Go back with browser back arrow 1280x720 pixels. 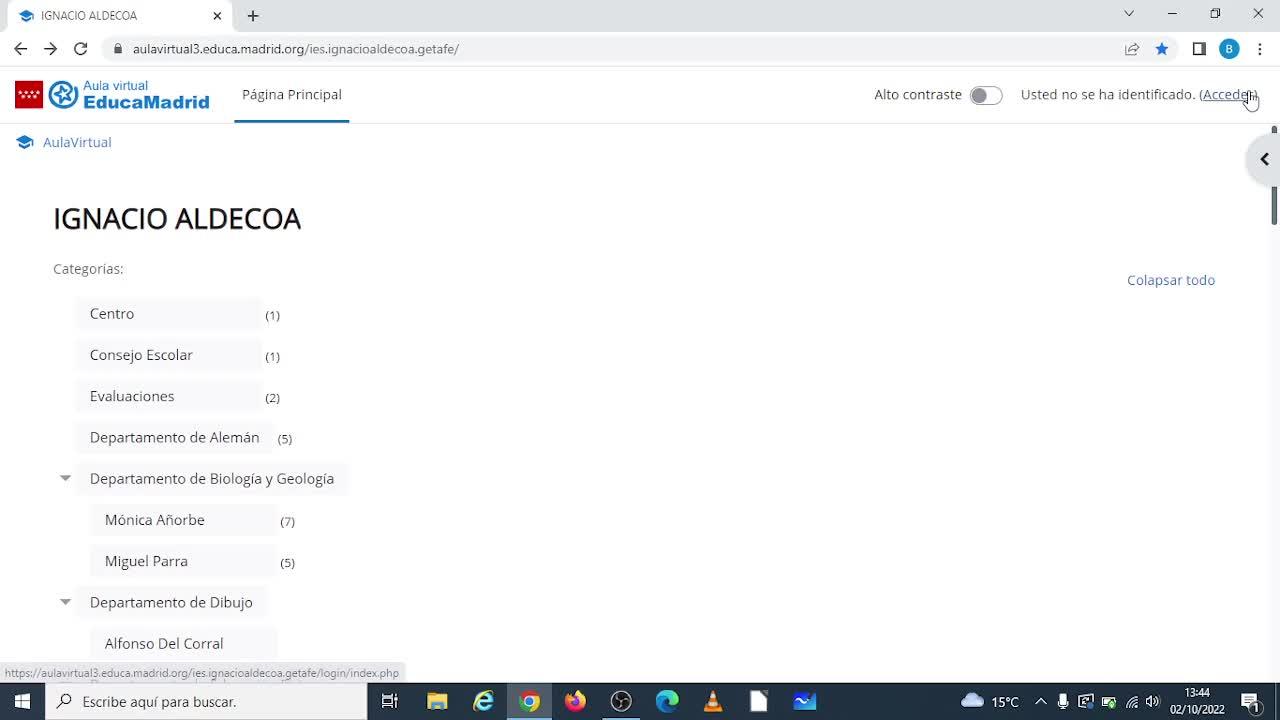coord(20,48)
